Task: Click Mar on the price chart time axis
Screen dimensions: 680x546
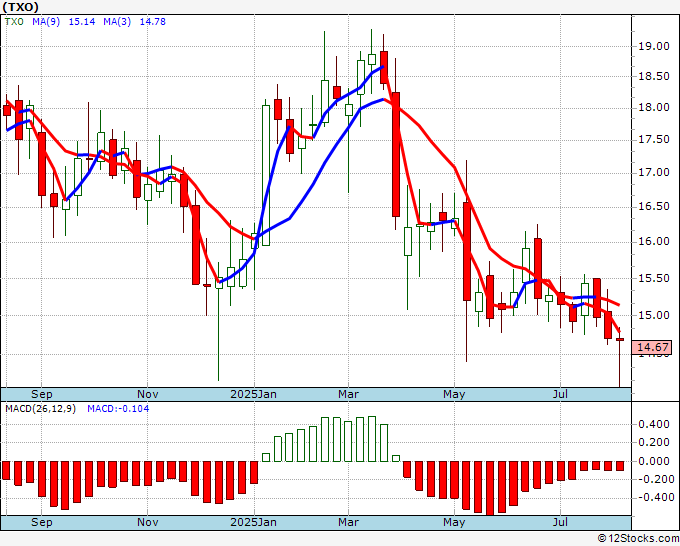Action: (348, 394)
